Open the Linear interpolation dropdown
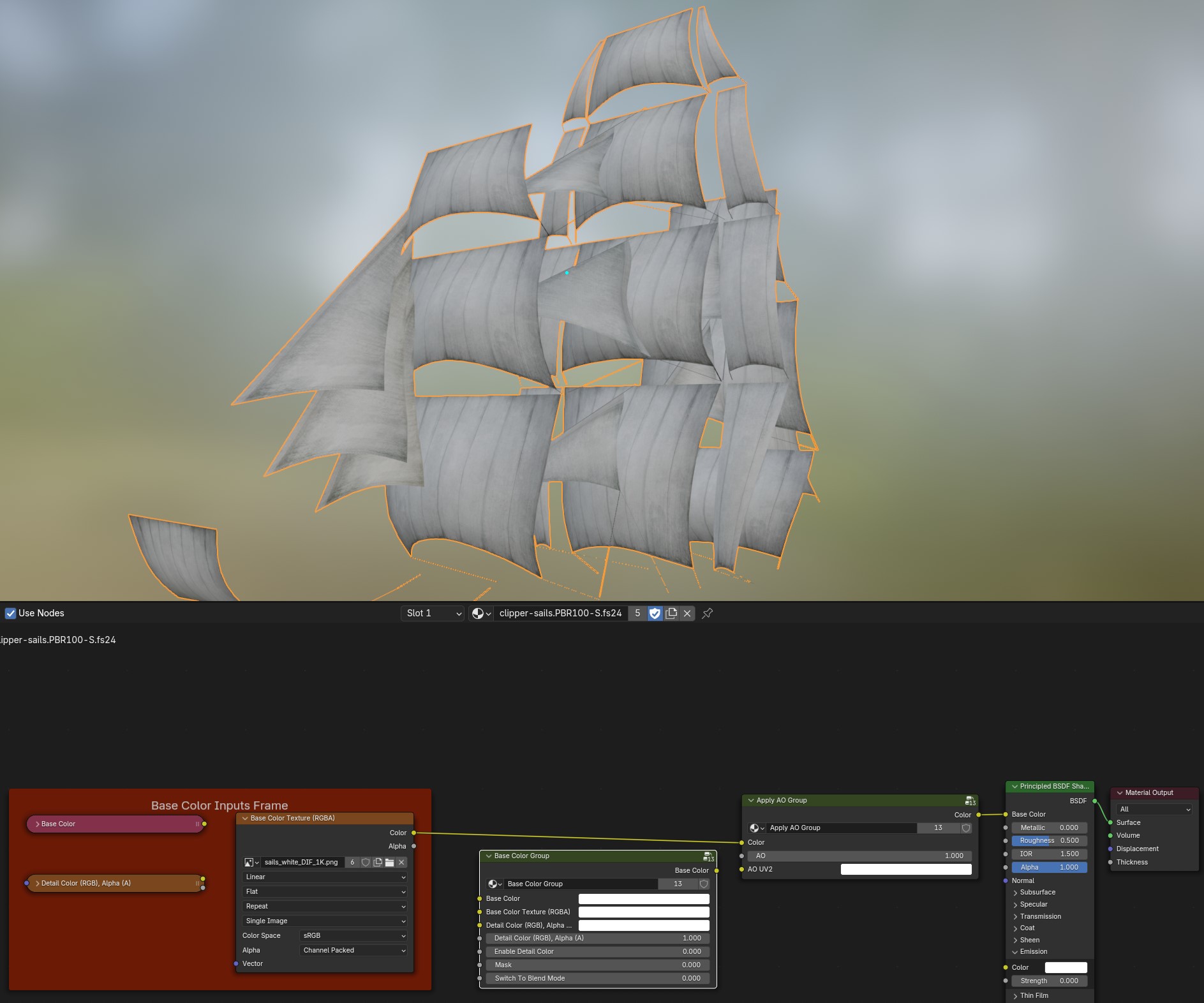Viewport: 1204px width, 1003px height. 325,877
